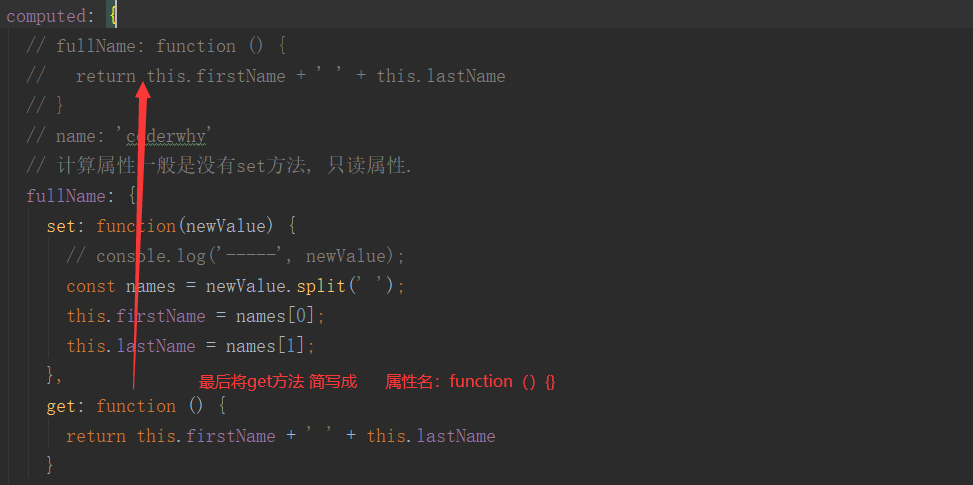Click the closing brace of the get function

click(x=50, y=466)
